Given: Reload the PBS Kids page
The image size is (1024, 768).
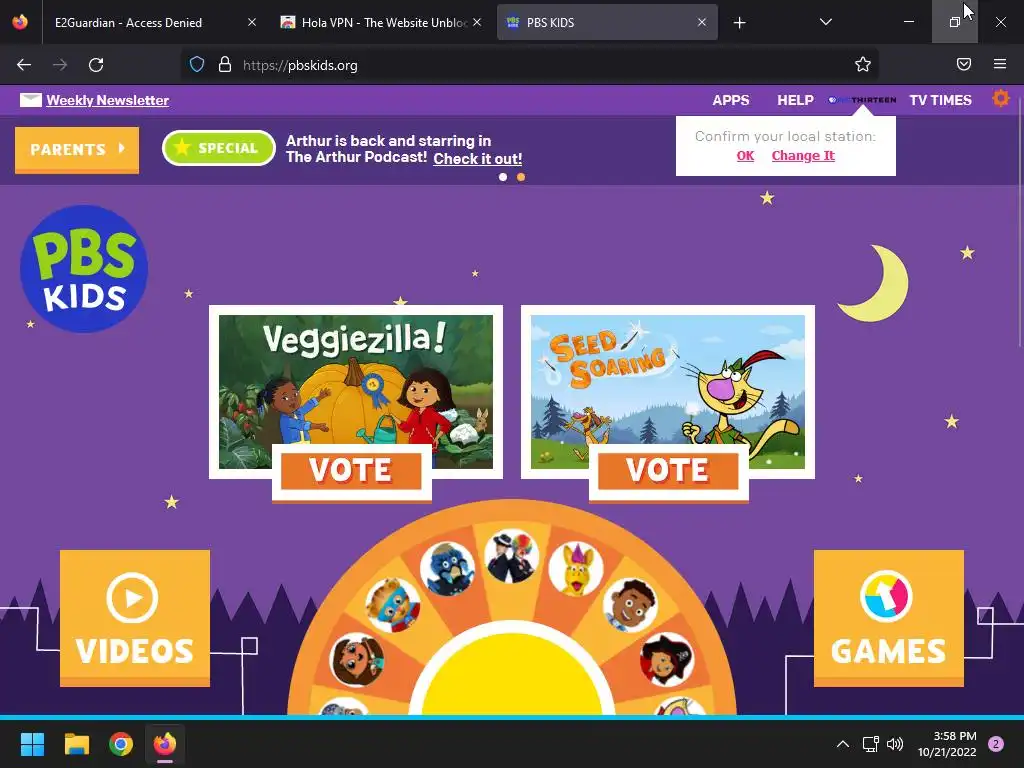Looking at the screenshot, I should pyautogui.click(x=96, y=65).
